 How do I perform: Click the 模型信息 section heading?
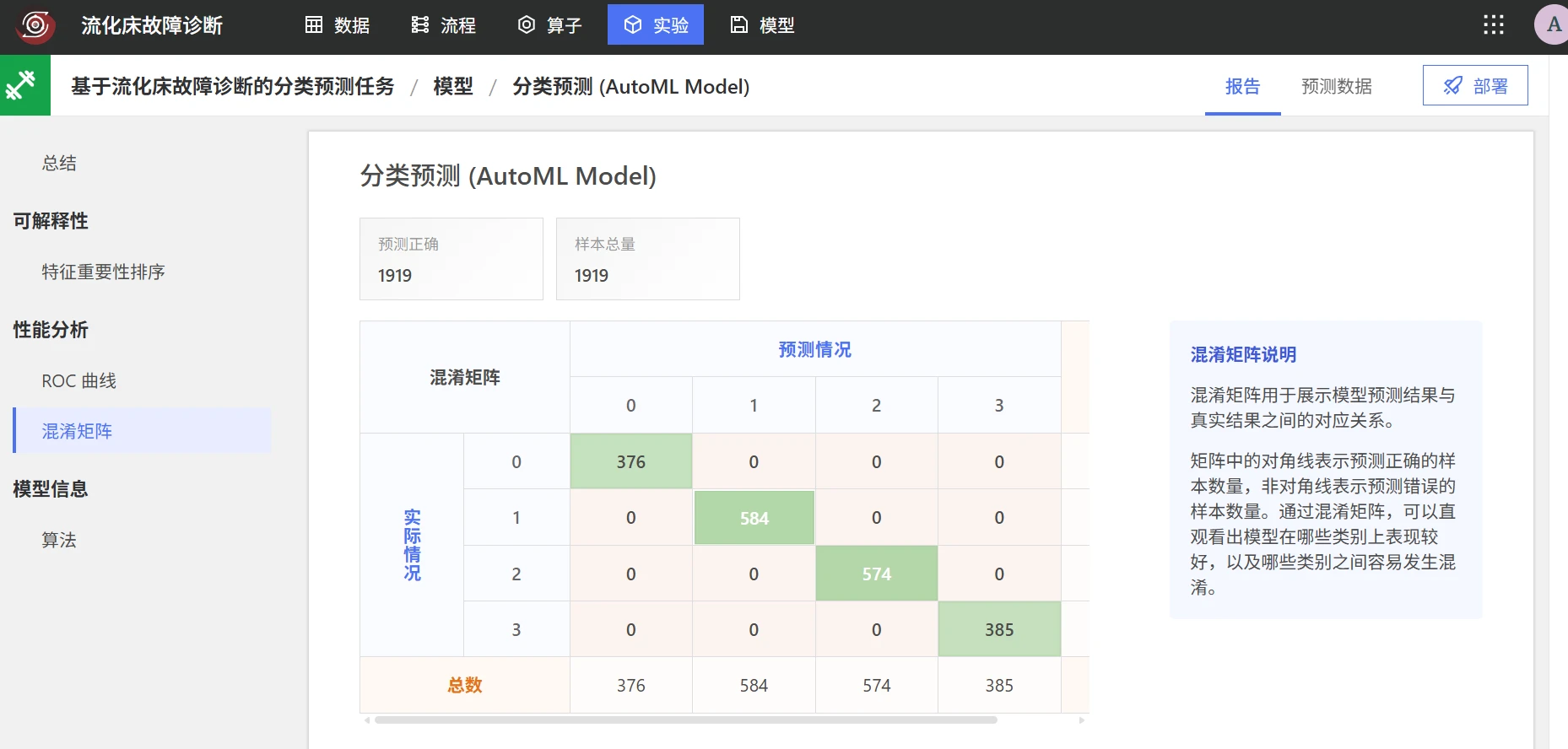(51, 489)
